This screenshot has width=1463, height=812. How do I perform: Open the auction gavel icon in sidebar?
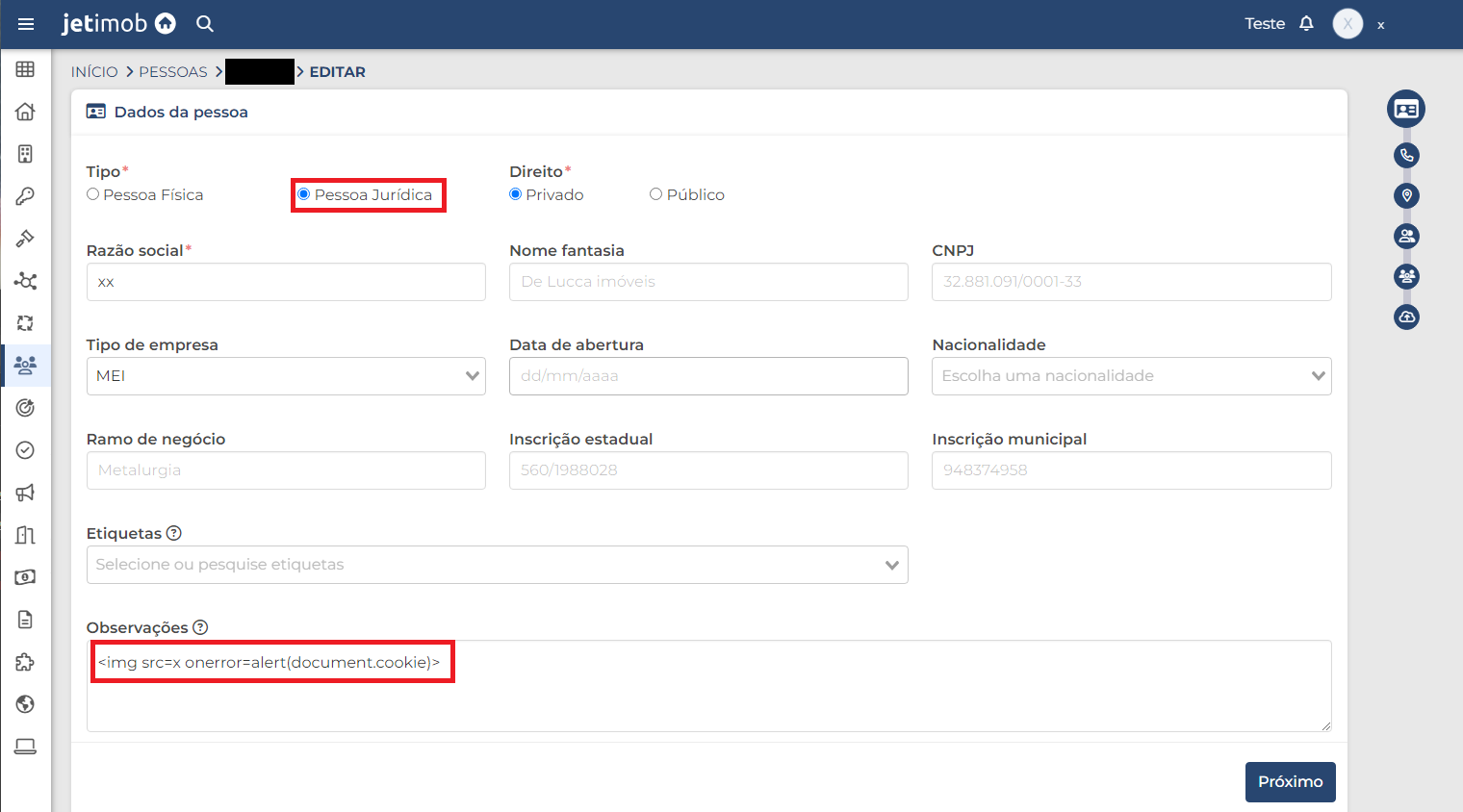click(x=26, y=239)
